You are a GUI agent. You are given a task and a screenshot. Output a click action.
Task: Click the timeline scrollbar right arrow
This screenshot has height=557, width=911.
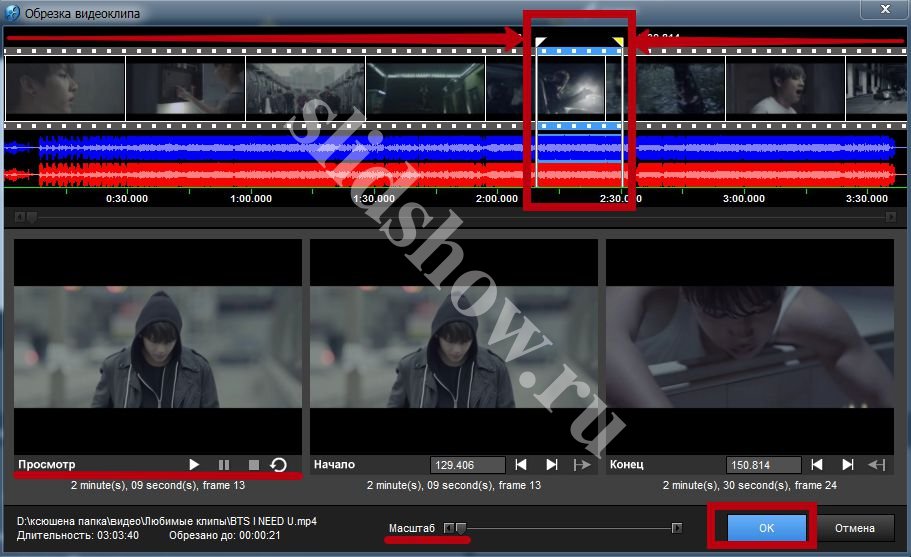[891, 217]
